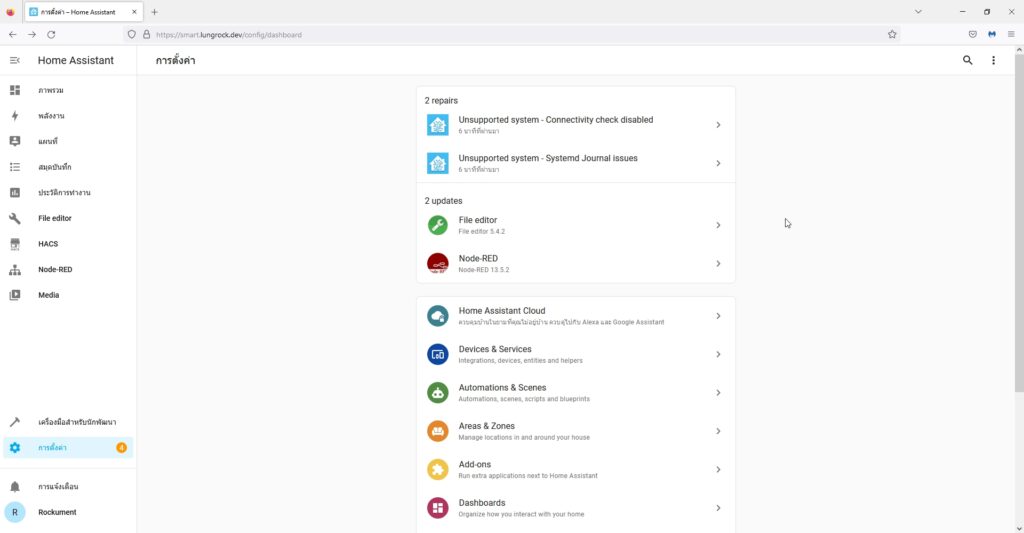Click the browser back arrow
The image size is (1024, 533).
[12, 35]
